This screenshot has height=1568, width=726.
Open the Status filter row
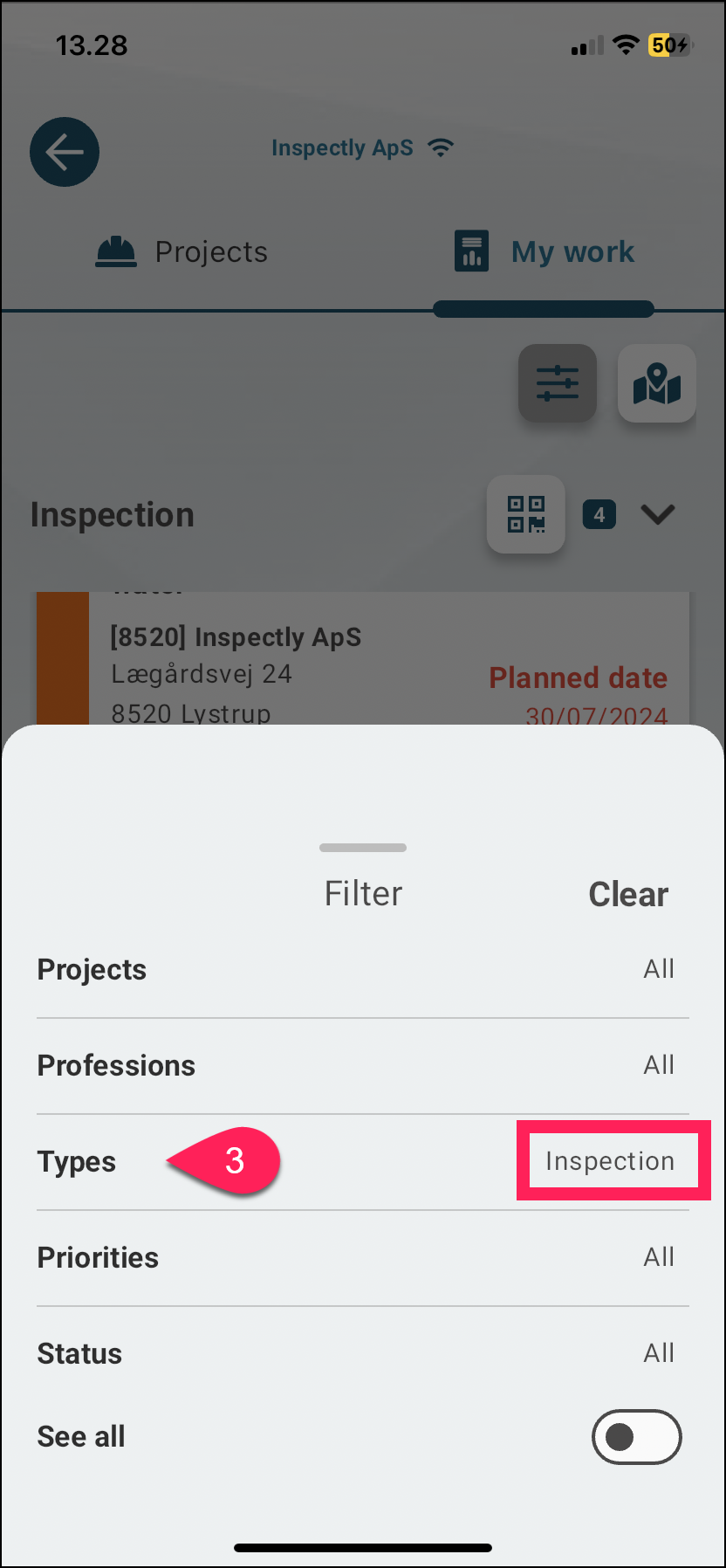tap(363, 1353)
